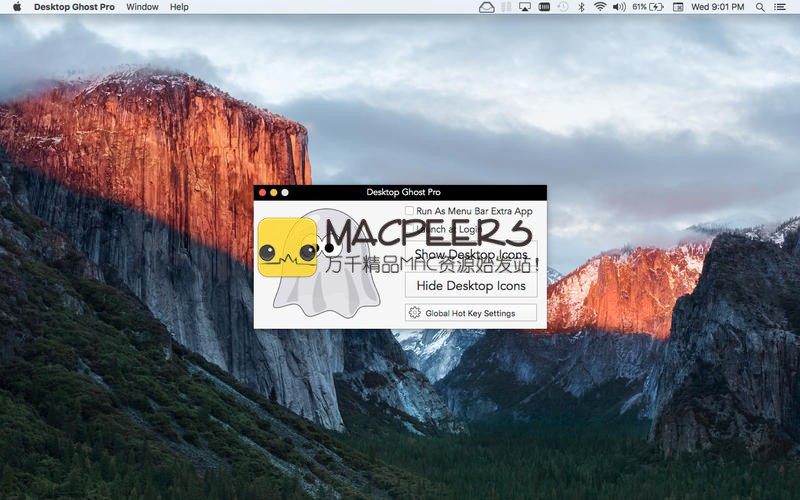800x500 pixels.
Task: Enable Run As Menu Bar Extra App
Action: [410, 211]
